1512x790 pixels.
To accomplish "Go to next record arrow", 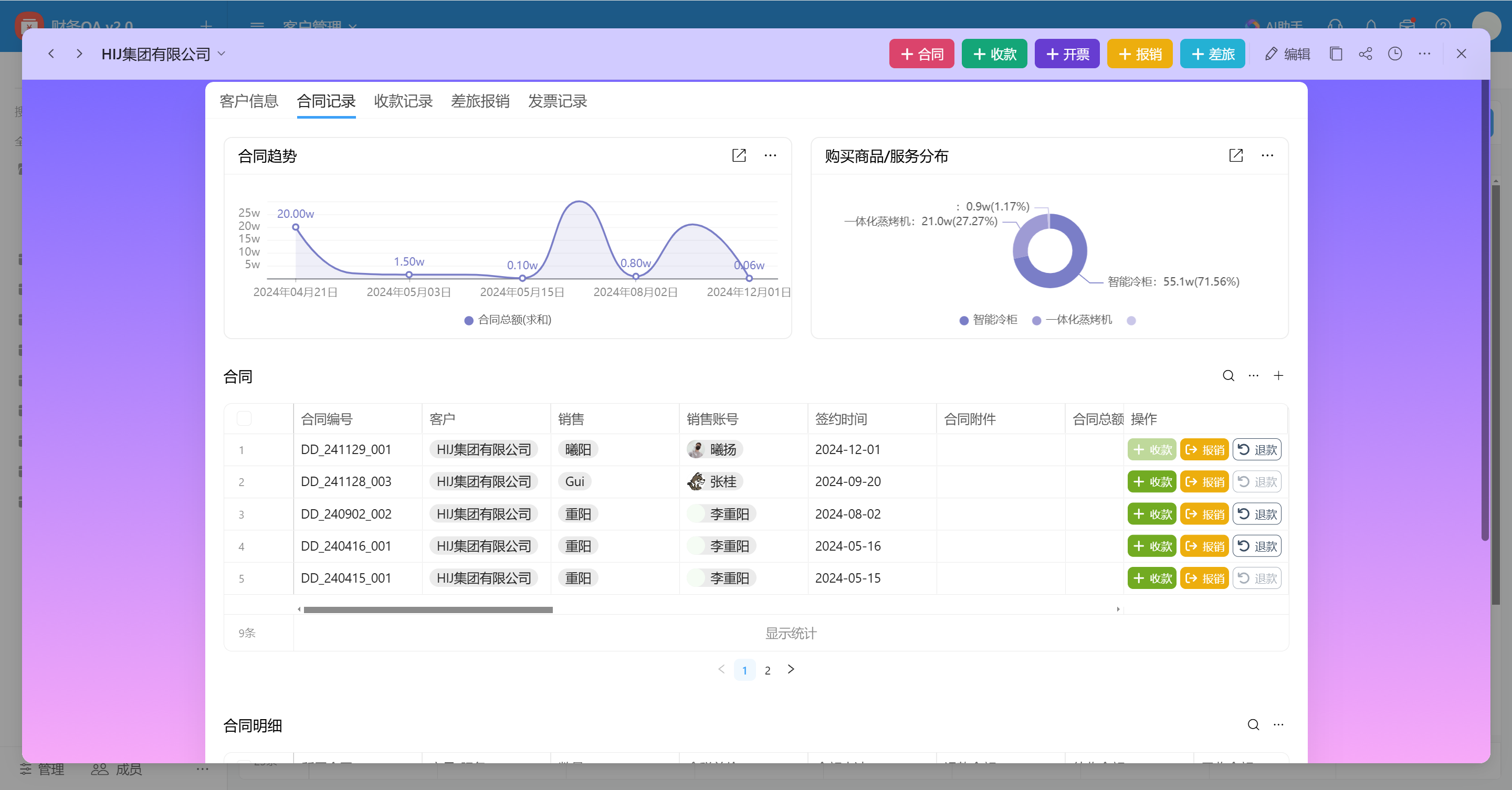I will (x=79, y=54).
